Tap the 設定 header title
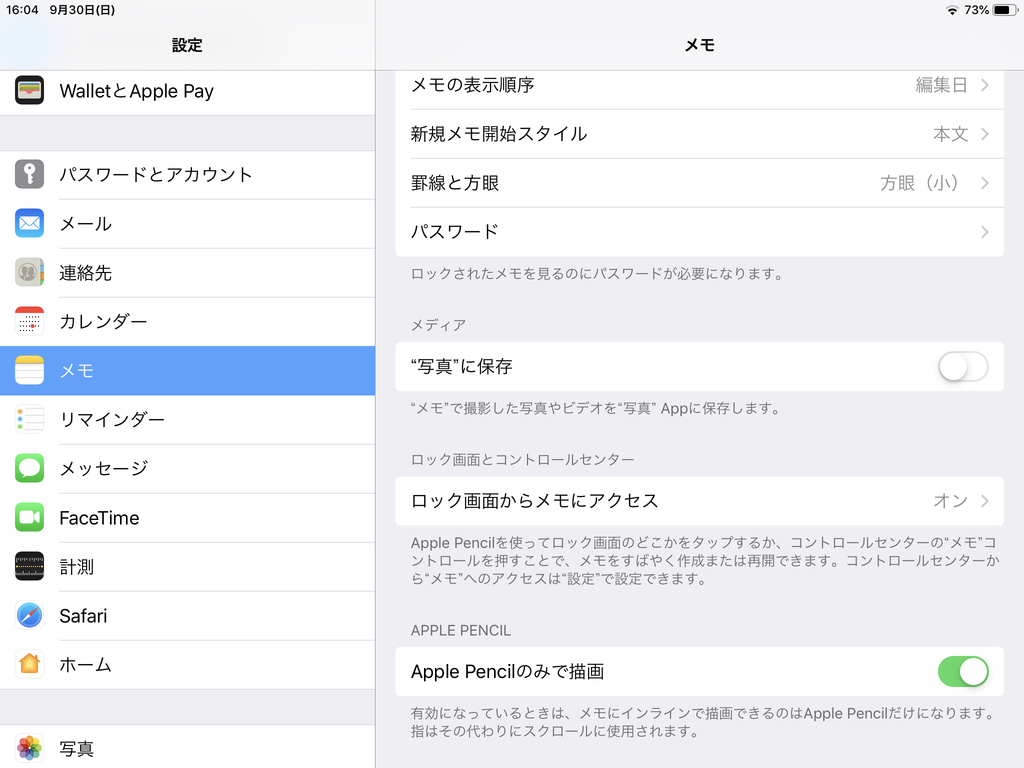Viewport: 1024px width, 768px height. (x=187, y=45)
